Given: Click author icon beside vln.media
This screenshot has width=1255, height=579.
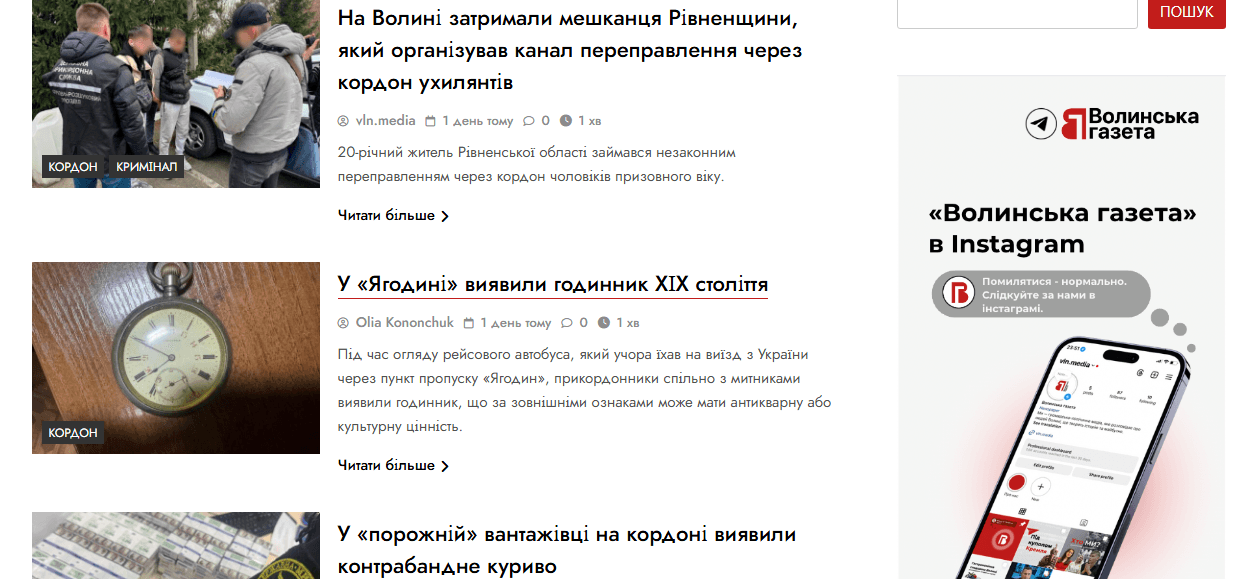Looking at the screenshot, I should (344, 121).
